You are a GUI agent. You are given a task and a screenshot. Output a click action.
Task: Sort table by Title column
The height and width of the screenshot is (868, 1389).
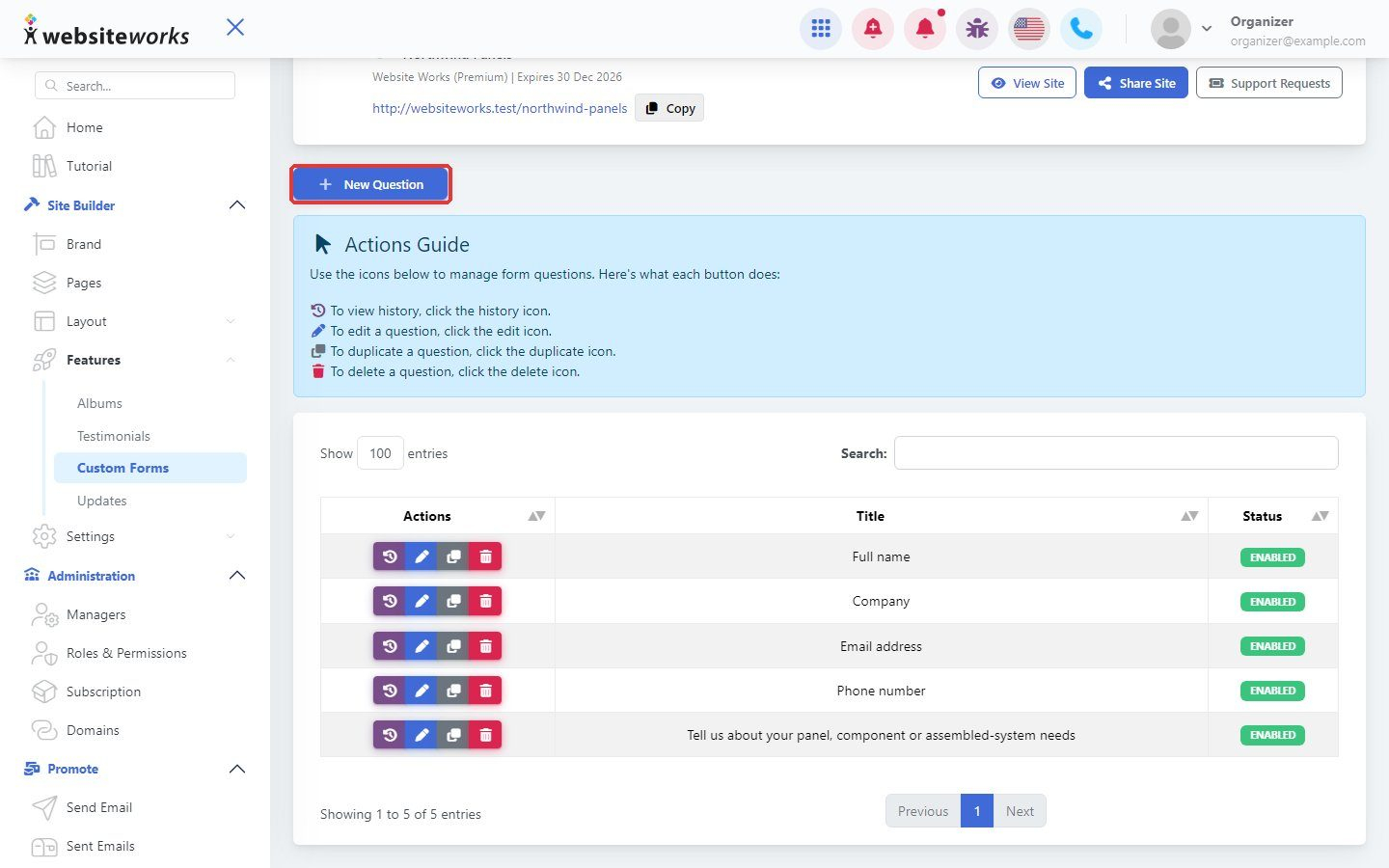[1189, 516]
